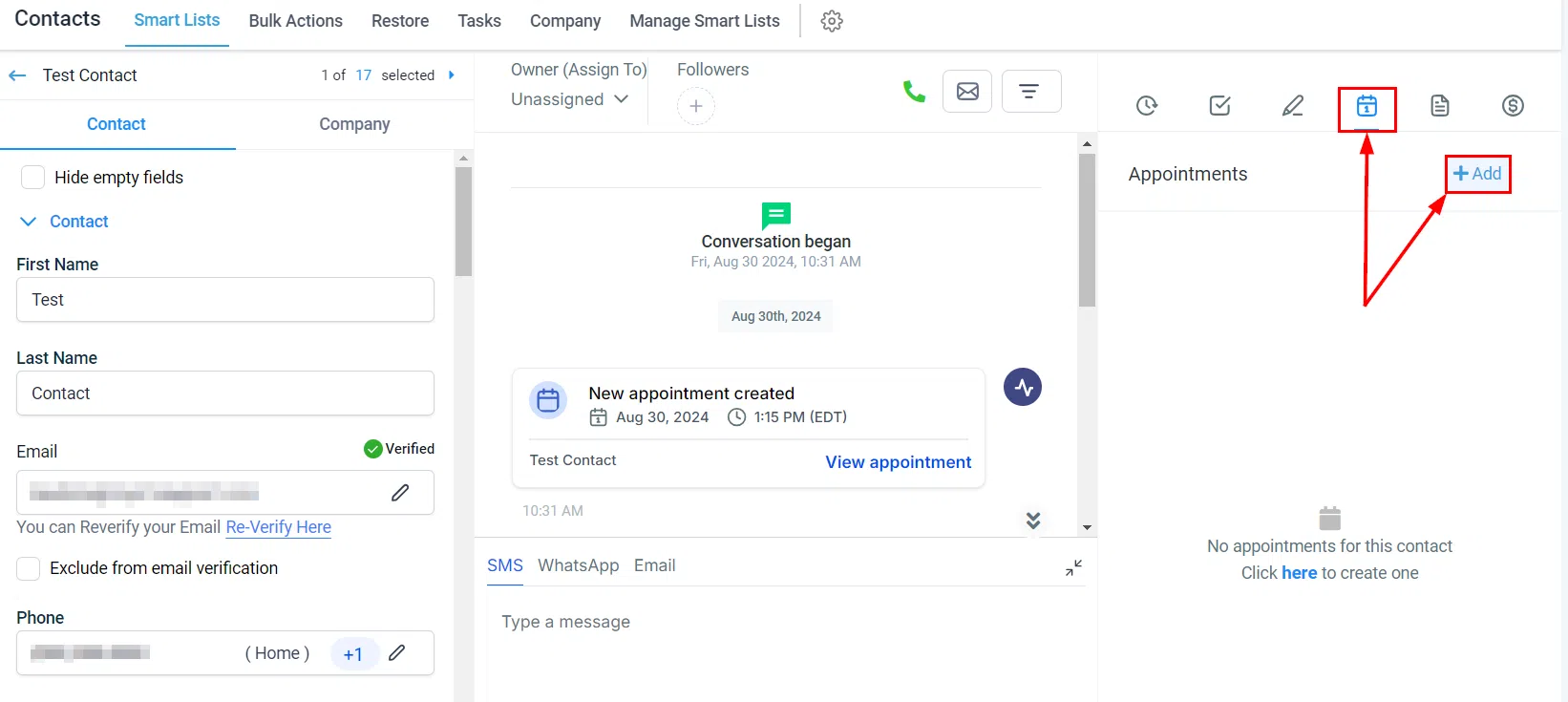Open the Notes pen icon
Screen dimensions: 1568x702
(x=1293, y=105)
